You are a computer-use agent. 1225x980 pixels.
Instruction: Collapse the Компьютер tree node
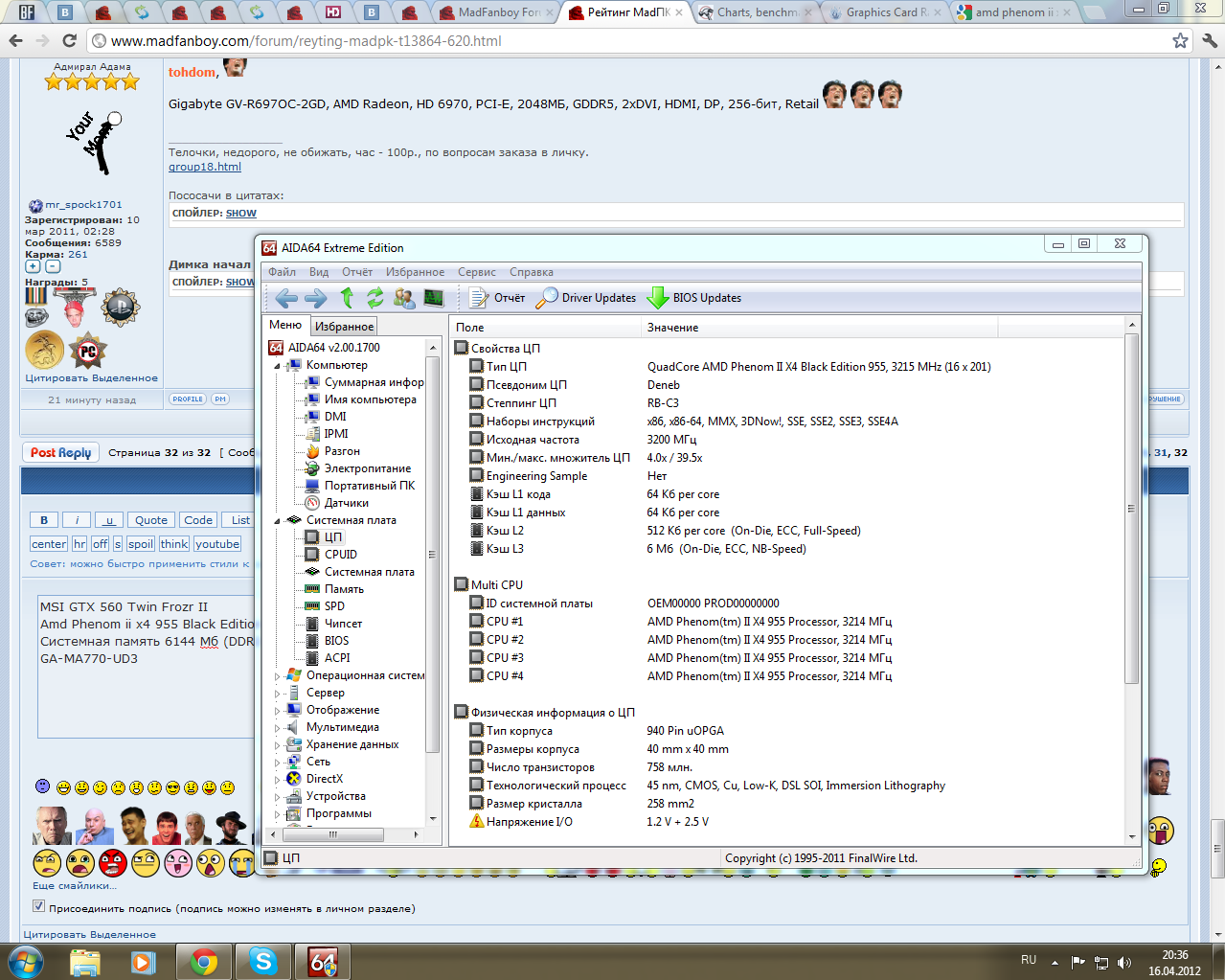[278, 366]
